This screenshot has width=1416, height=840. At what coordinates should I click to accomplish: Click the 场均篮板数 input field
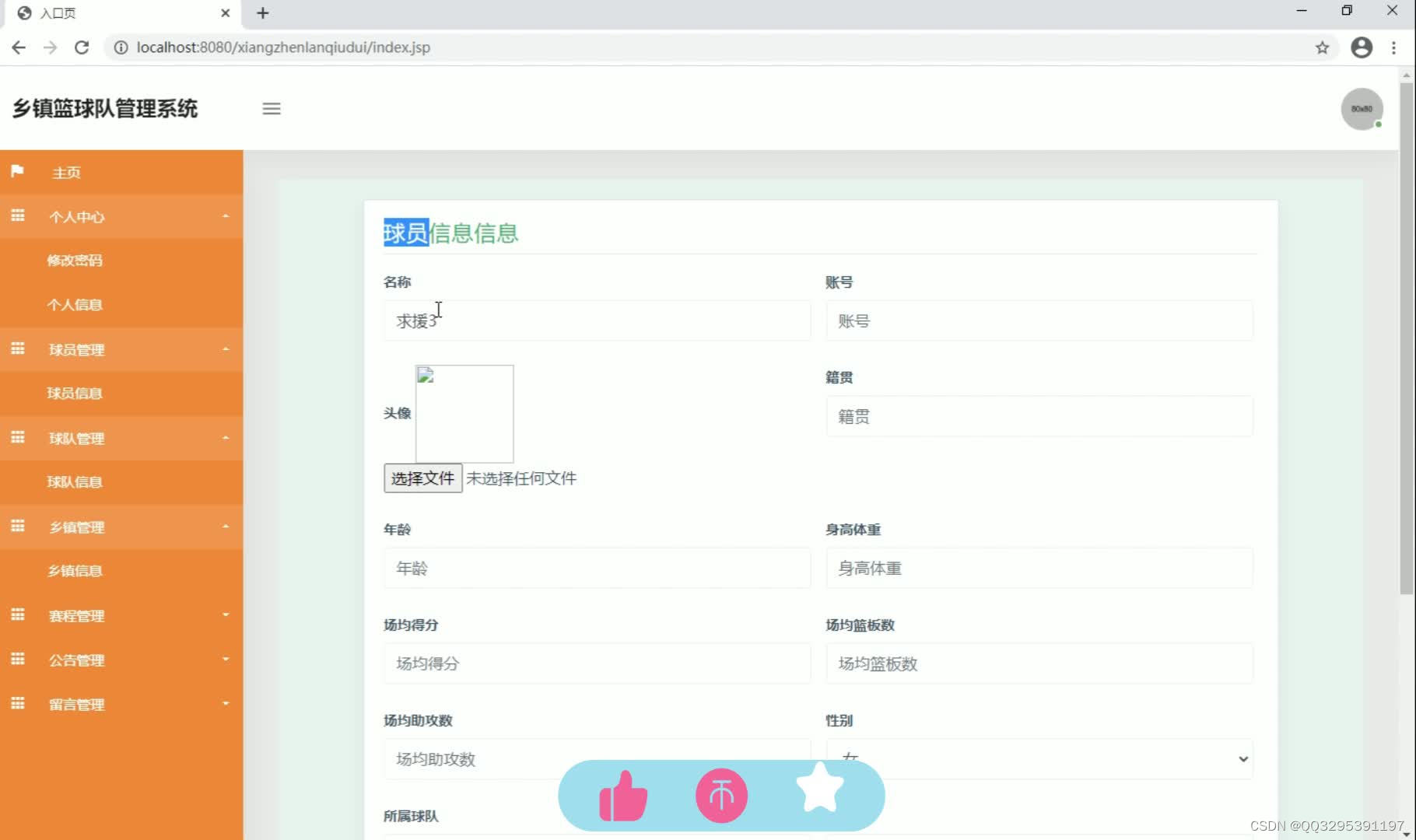pos(1039,663)
